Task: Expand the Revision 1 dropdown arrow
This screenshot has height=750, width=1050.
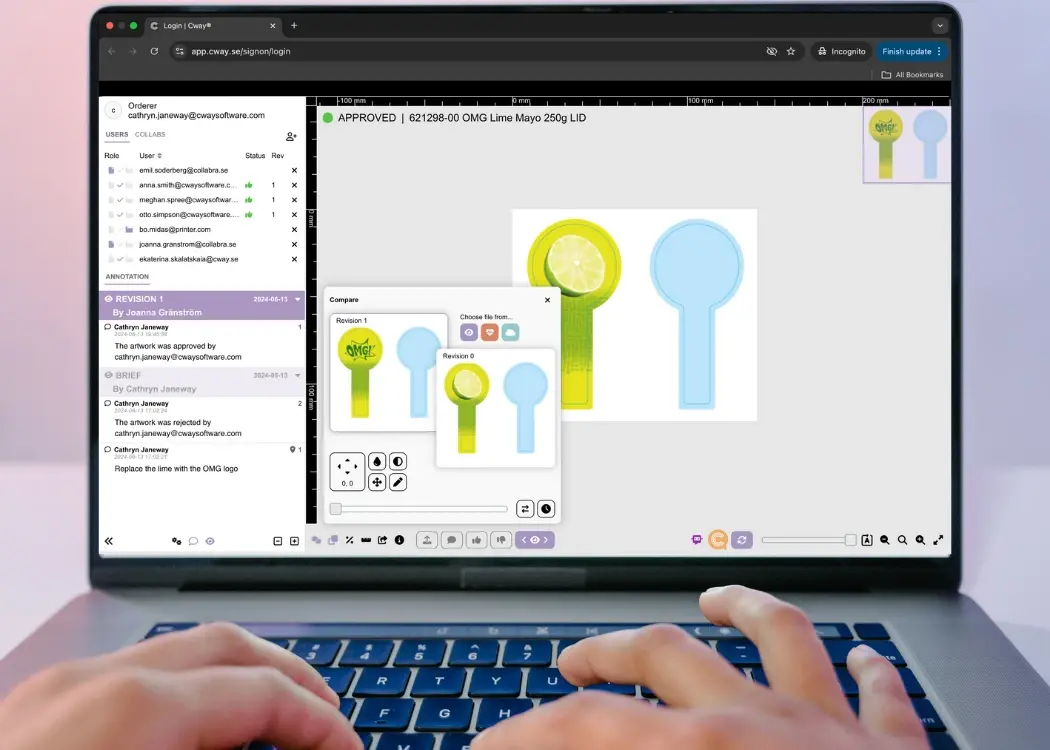Action: pos(297,299)
